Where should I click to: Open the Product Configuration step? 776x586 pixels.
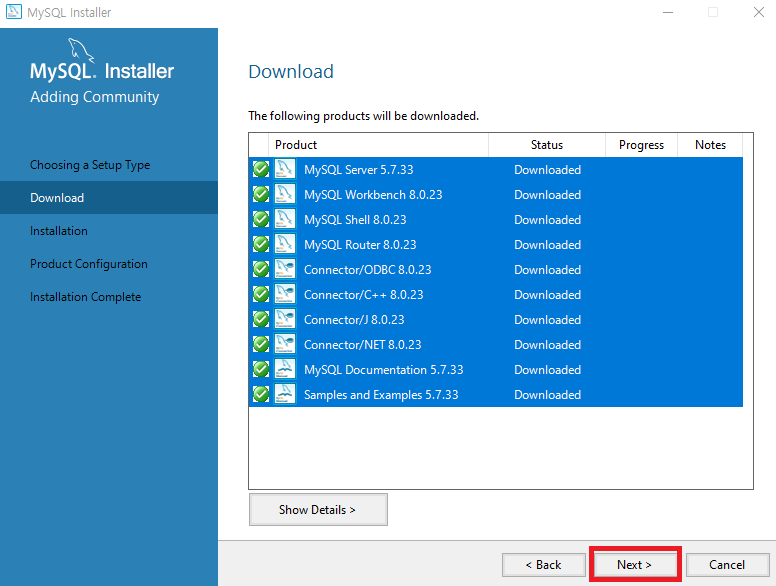click(89, 264)
